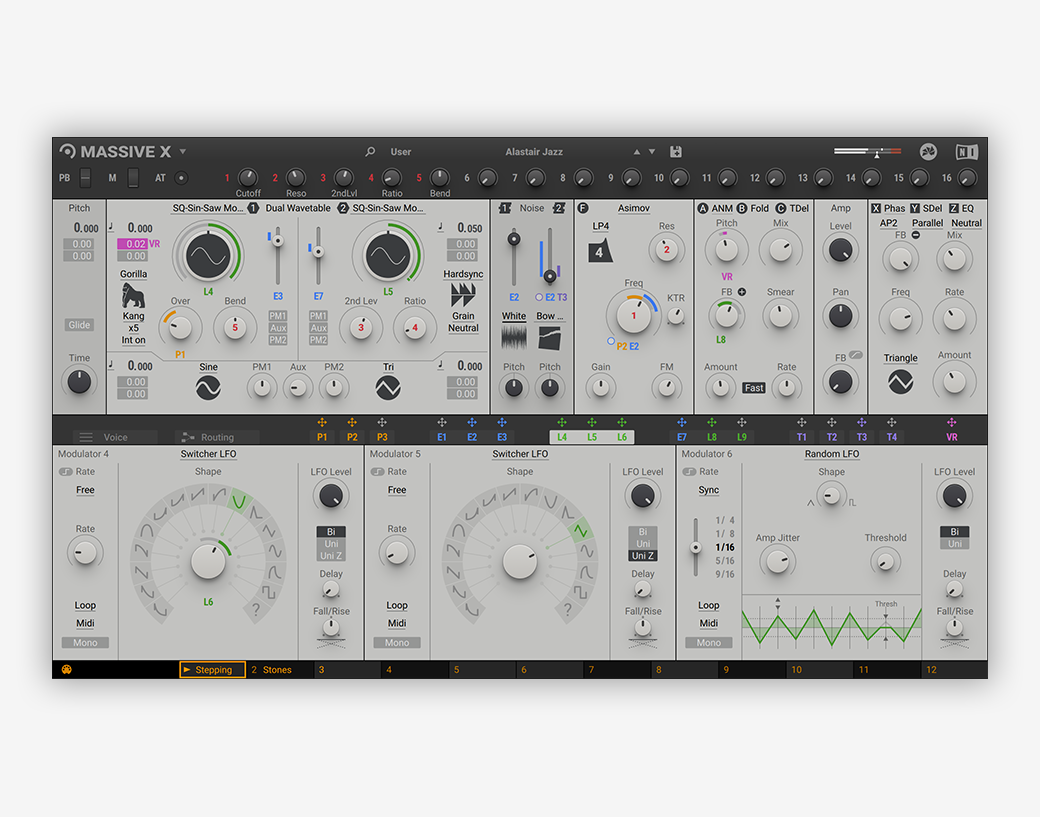The width and height of the screenshot is (1040, 817).
Task: Toggle stereo effect X bypass
Action: [876, 208]
